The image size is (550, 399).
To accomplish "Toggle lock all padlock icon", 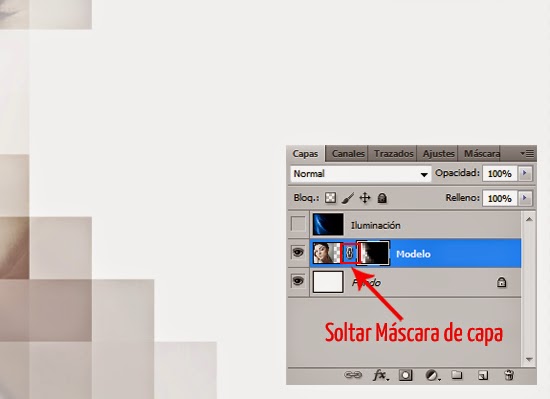I will pos(382,198).
